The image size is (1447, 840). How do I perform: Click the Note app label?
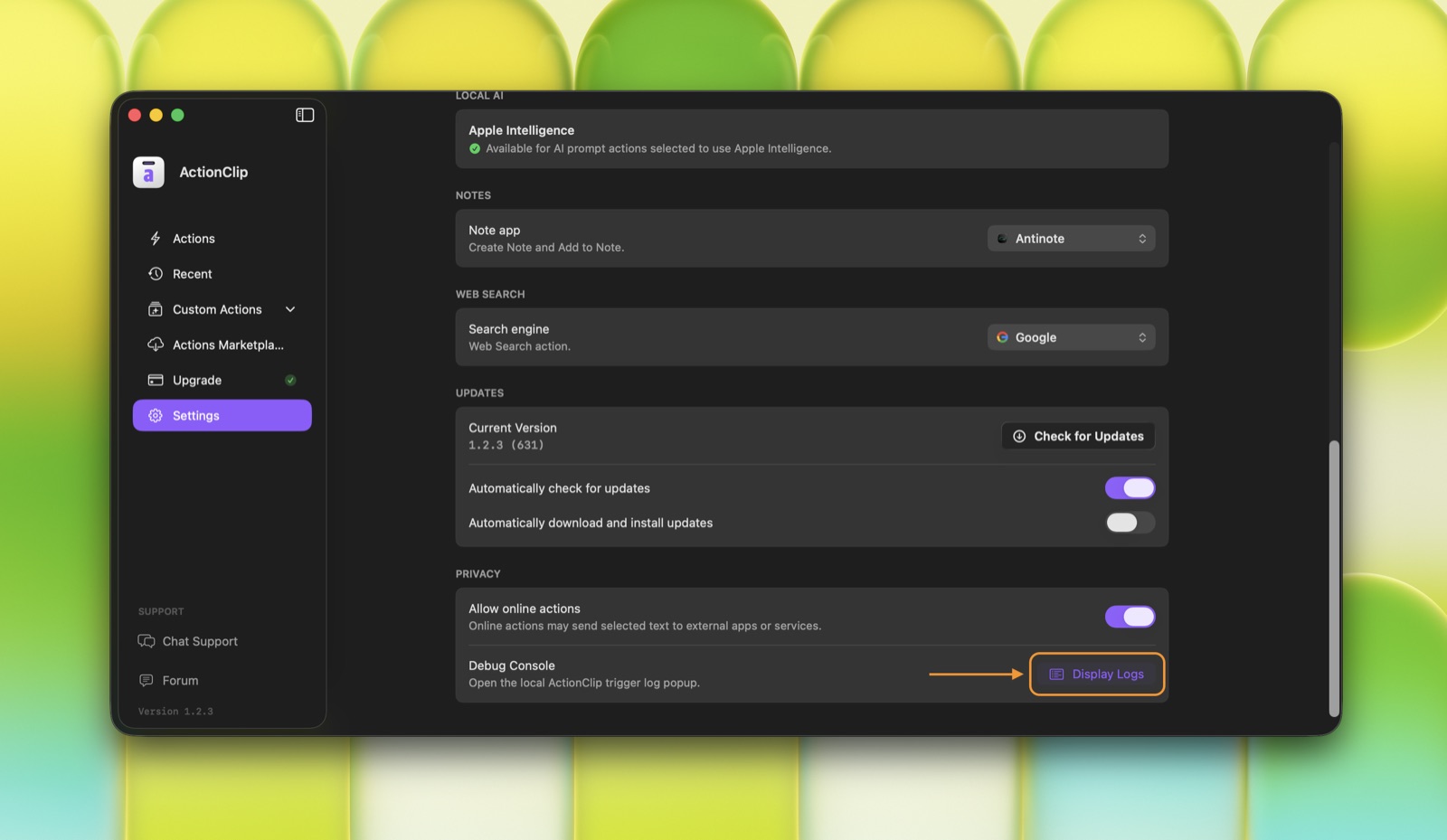point(494,231)
